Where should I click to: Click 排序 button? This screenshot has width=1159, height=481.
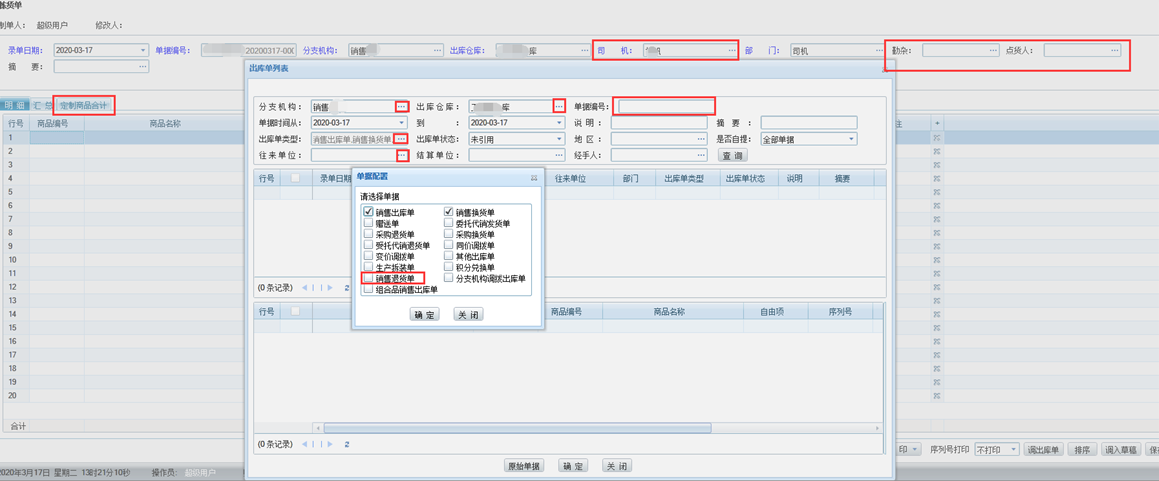(1081, 449)
